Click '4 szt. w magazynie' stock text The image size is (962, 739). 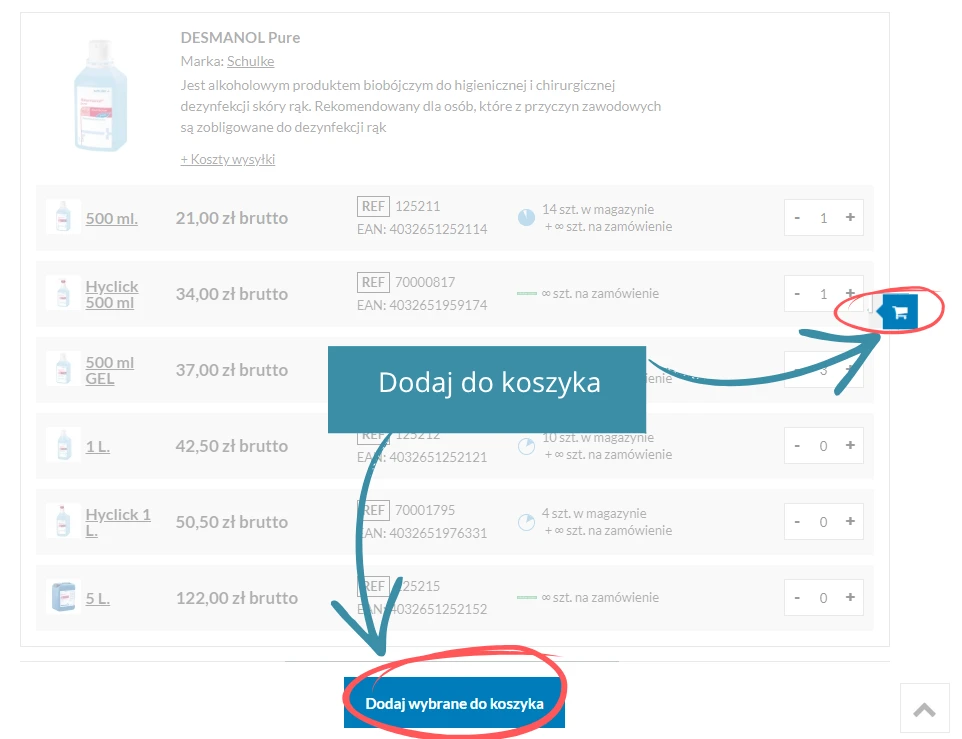(x=594, y=513)
